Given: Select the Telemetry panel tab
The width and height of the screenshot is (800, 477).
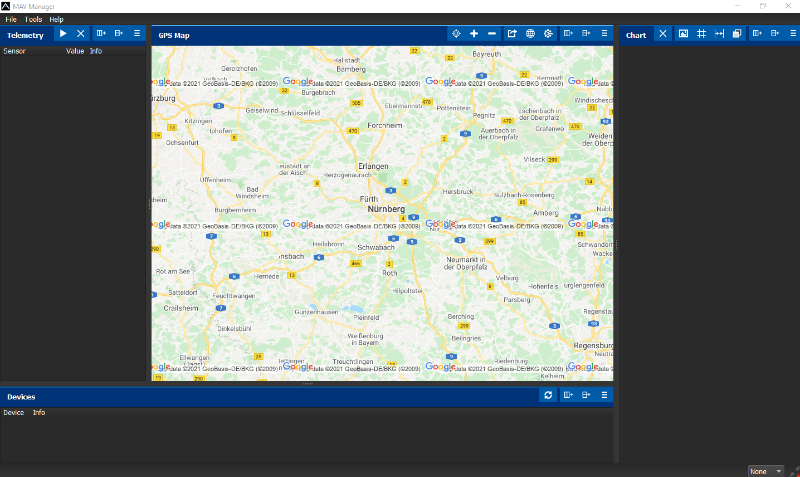Looking at the screenshot, I should point(25,35).
